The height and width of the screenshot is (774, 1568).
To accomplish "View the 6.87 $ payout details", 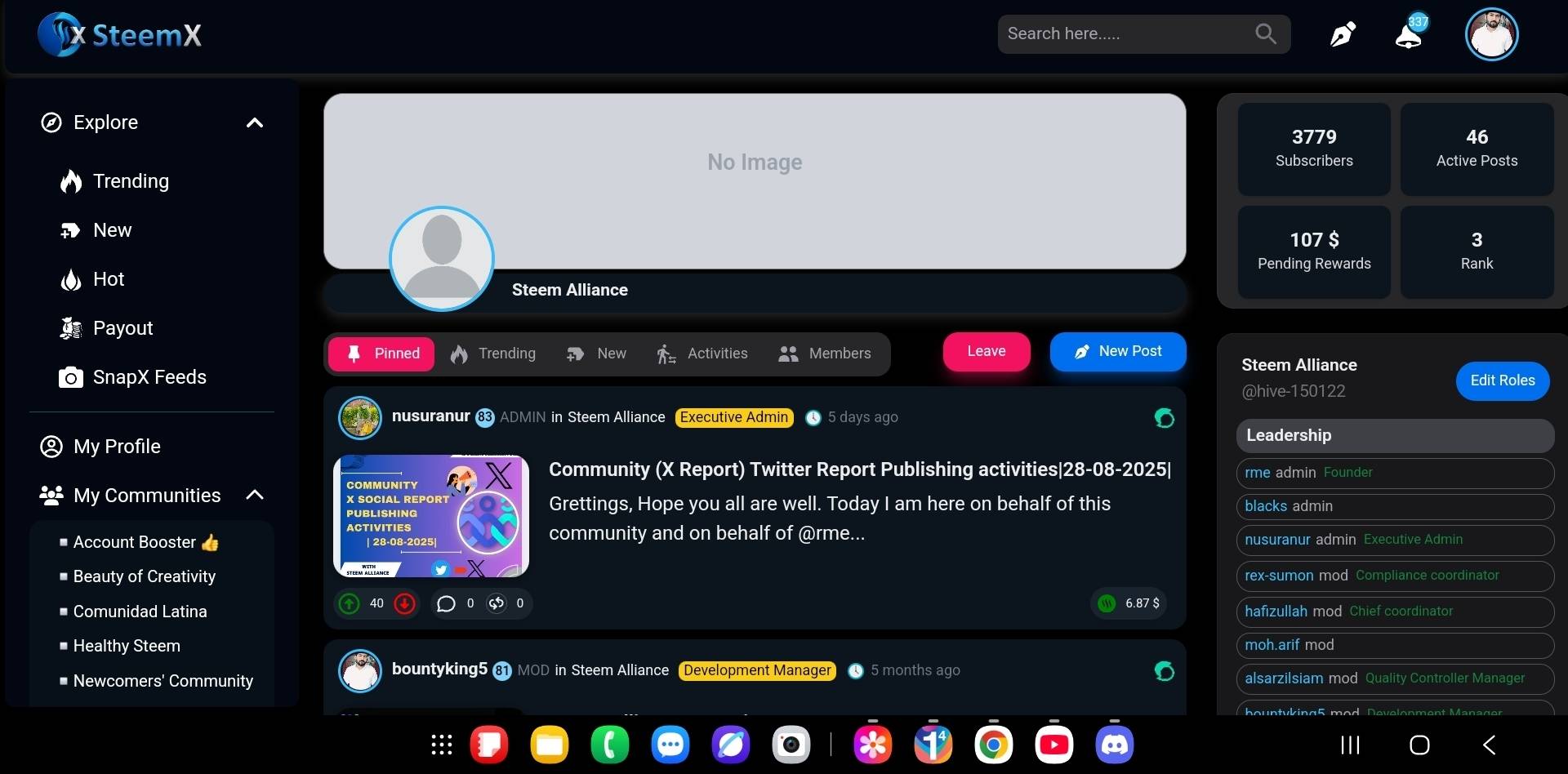I will [1130, 603].
